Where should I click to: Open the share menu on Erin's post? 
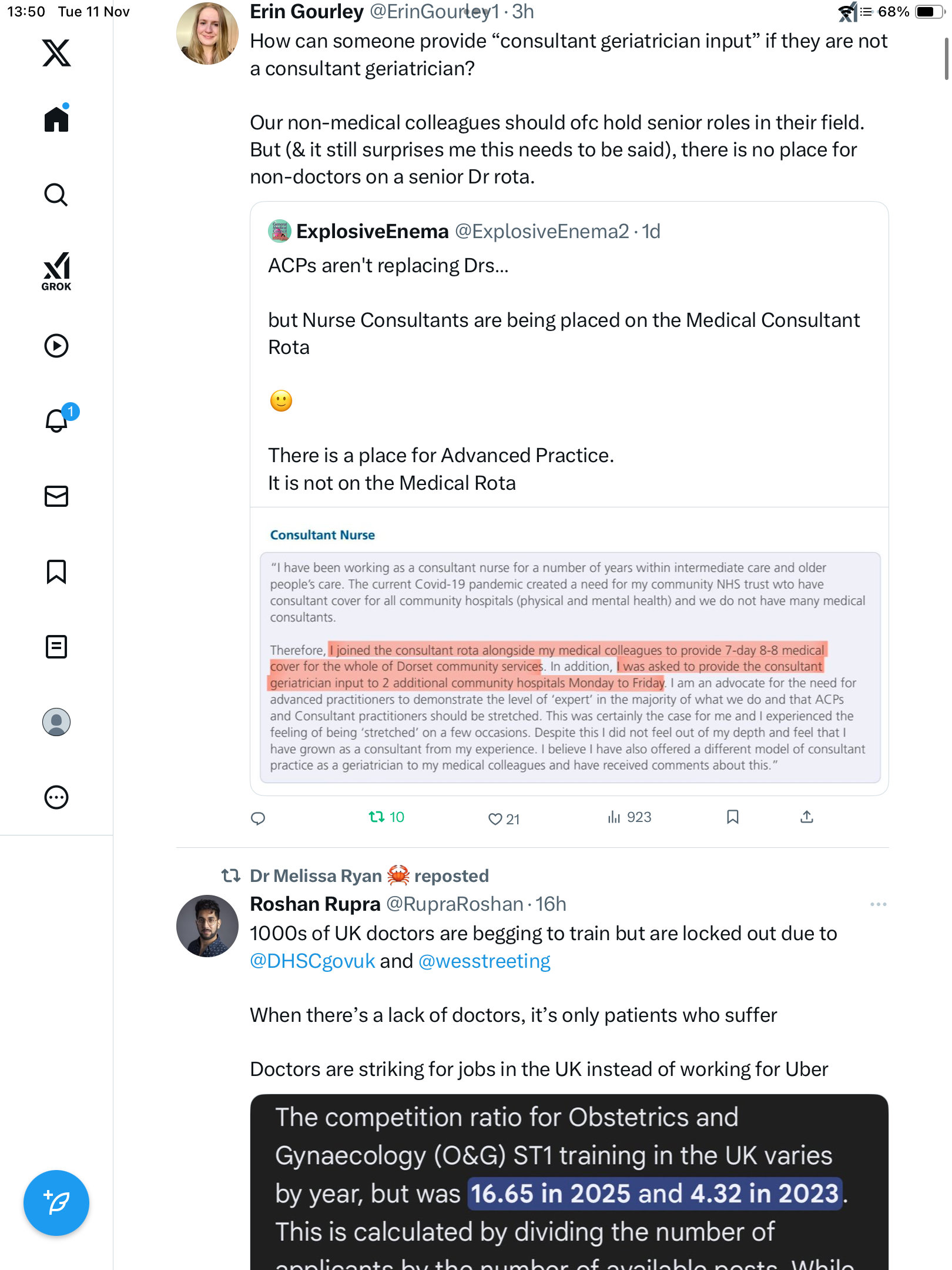click(x=807, y=817)
